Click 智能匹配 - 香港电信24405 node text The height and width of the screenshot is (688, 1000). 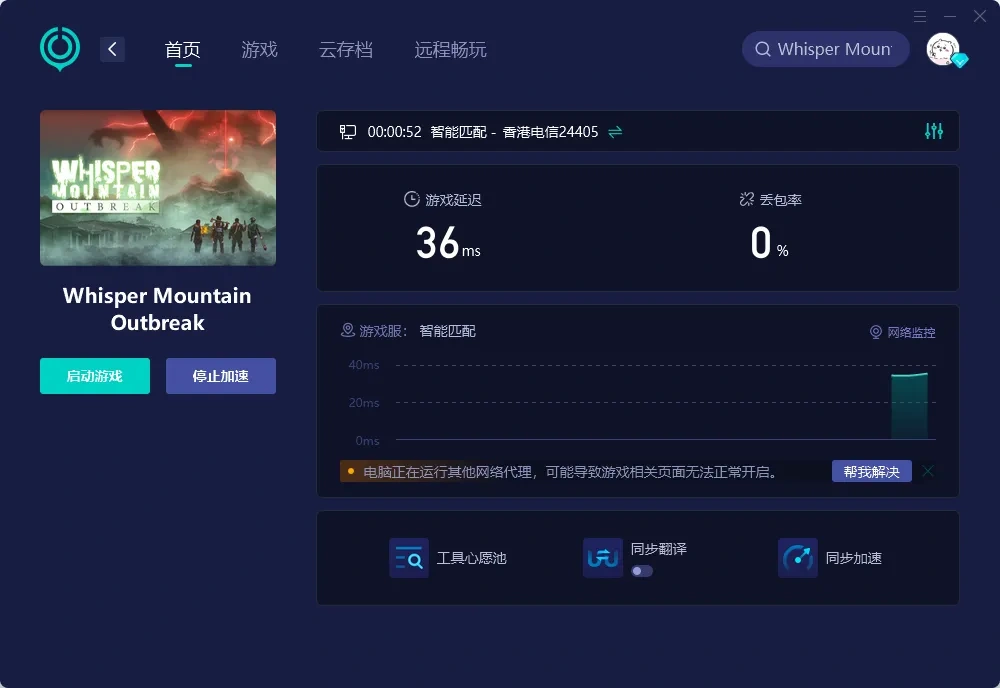pyautogui.click(x=514, y=132)
